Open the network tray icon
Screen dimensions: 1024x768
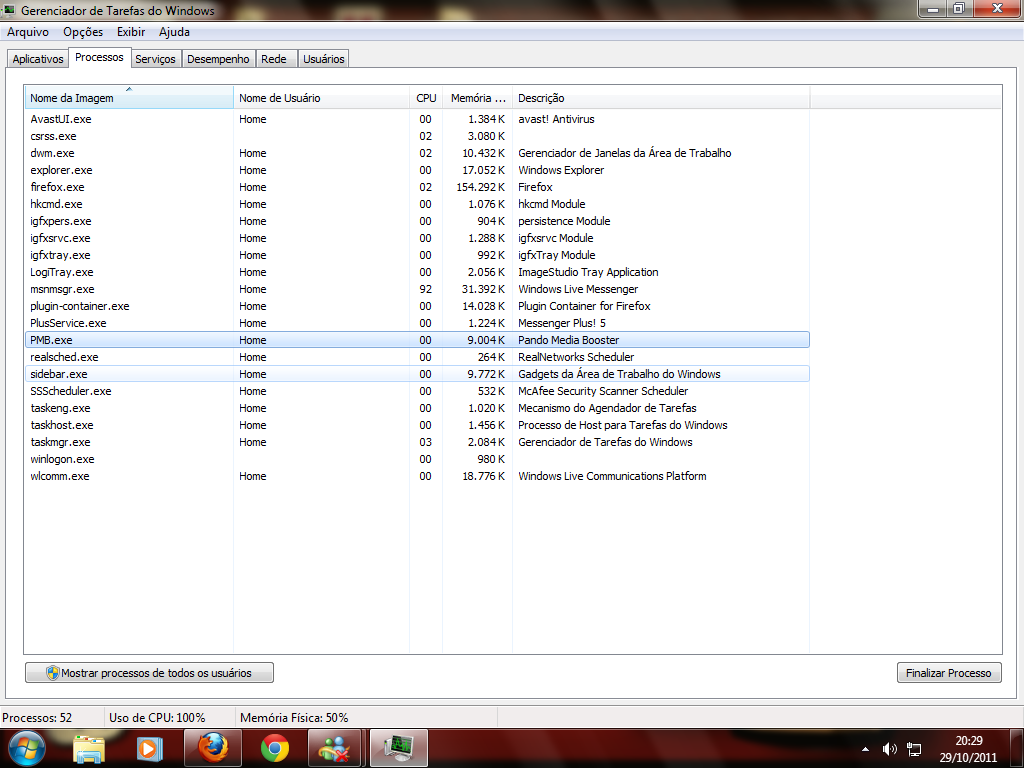pos(914,749)
